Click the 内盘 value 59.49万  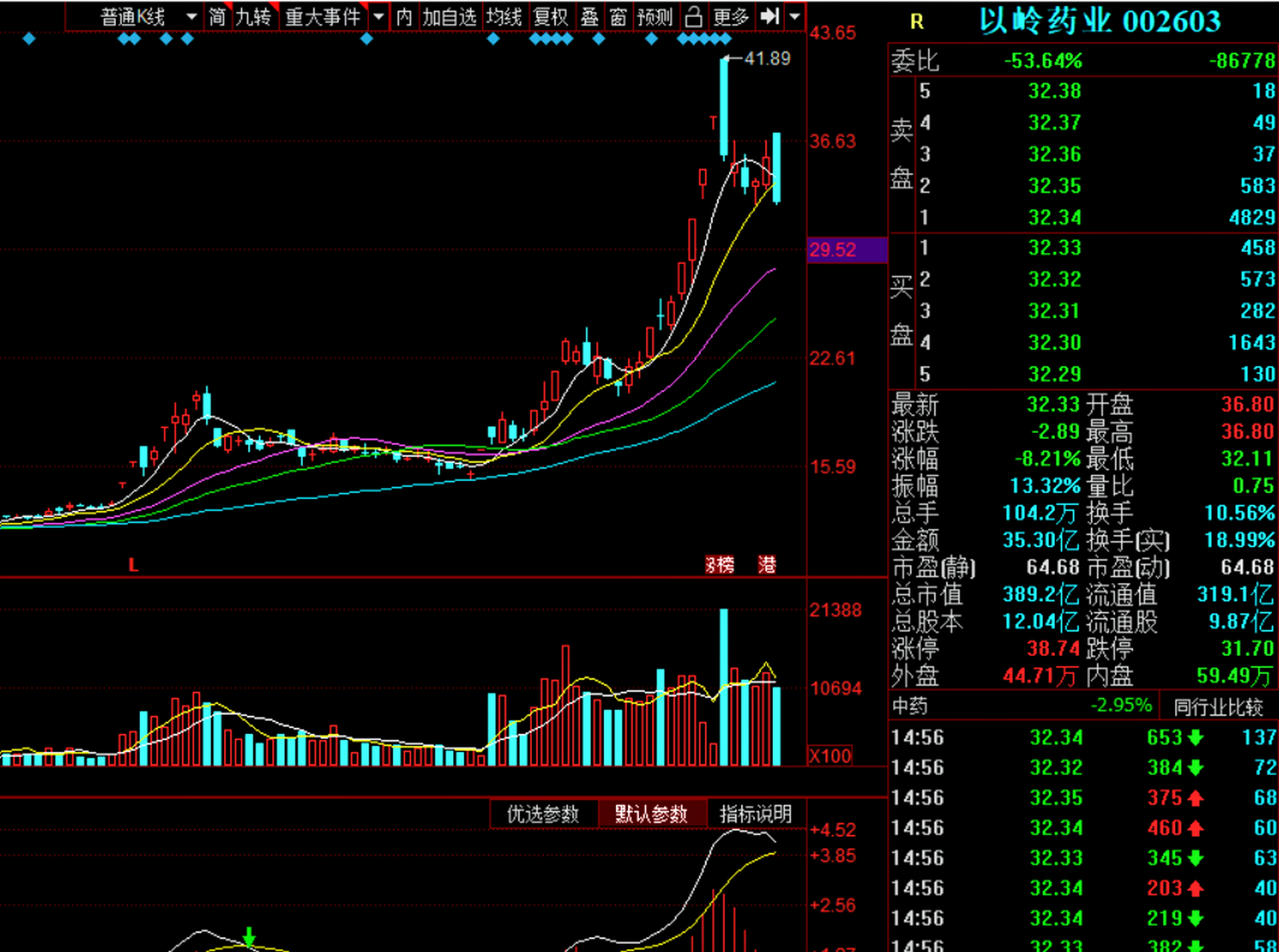point(1236,676)
